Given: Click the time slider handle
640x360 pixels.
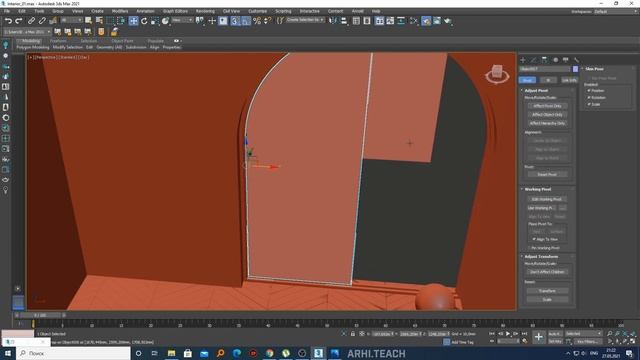Looking at the screenshot, I should pyautogui.click(x=40, y=315).
